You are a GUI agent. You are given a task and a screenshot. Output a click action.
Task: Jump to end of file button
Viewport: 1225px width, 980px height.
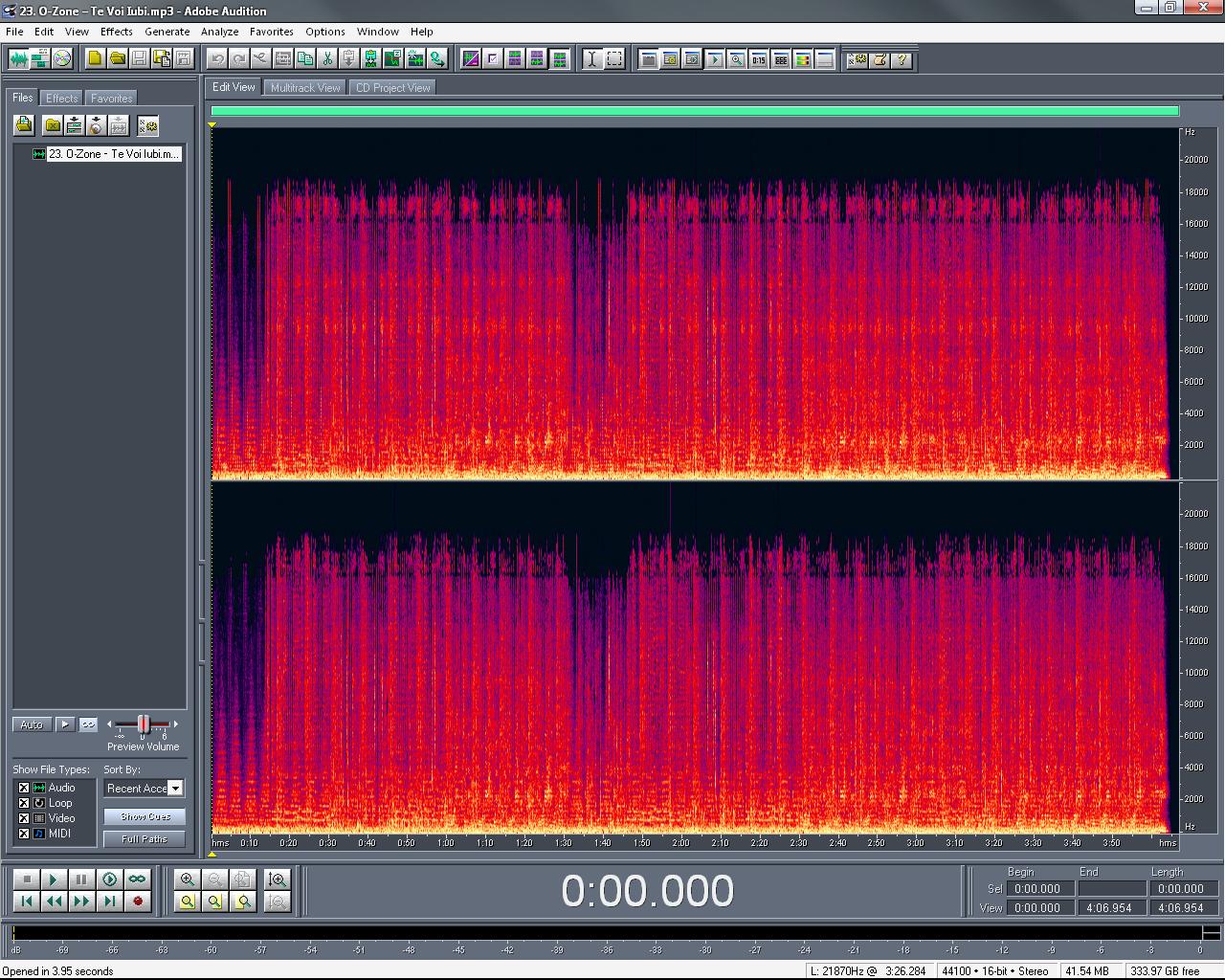click(109, 902)
